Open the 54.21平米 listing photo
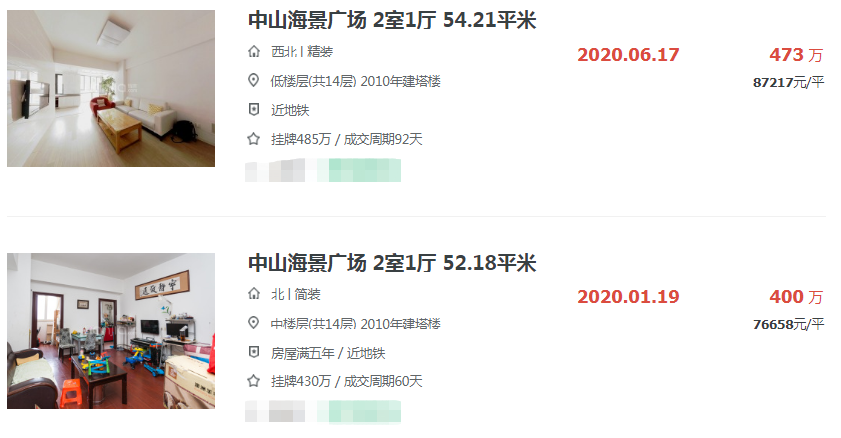841x438 pixels. coord(111,88)
